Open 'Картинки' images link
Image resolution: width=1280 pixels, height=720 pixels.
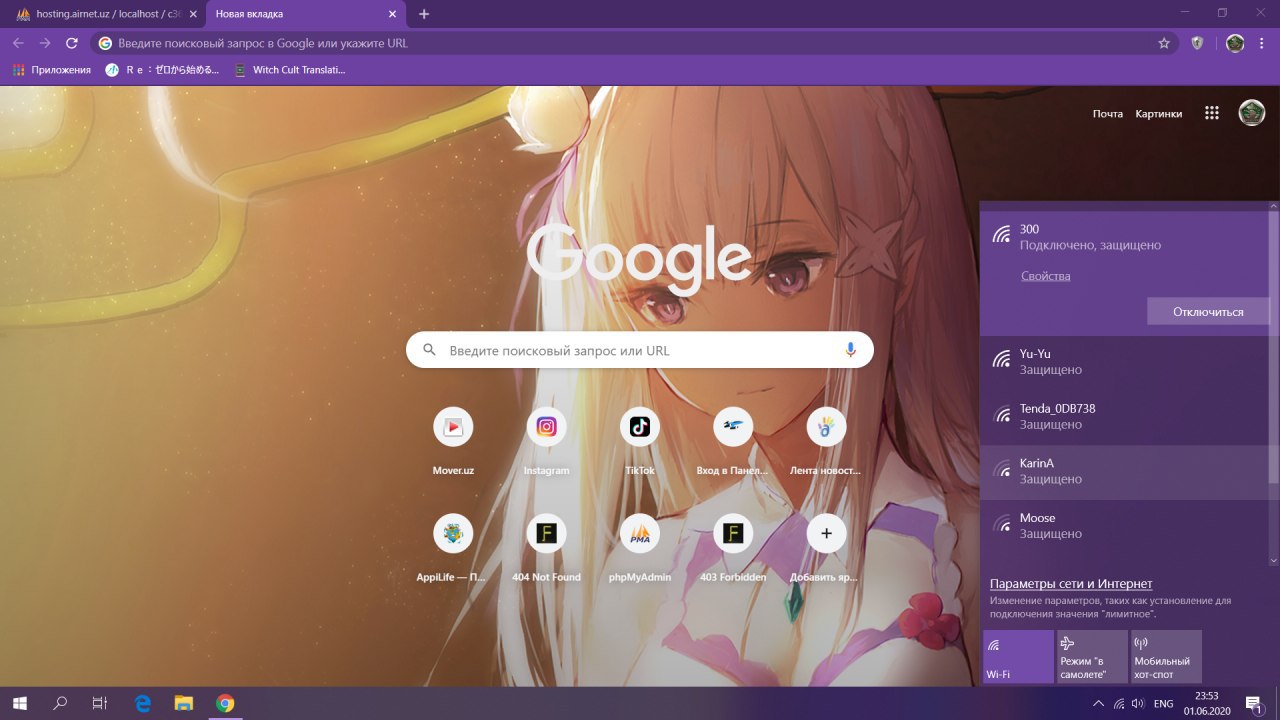click(x=1159, y=114)
